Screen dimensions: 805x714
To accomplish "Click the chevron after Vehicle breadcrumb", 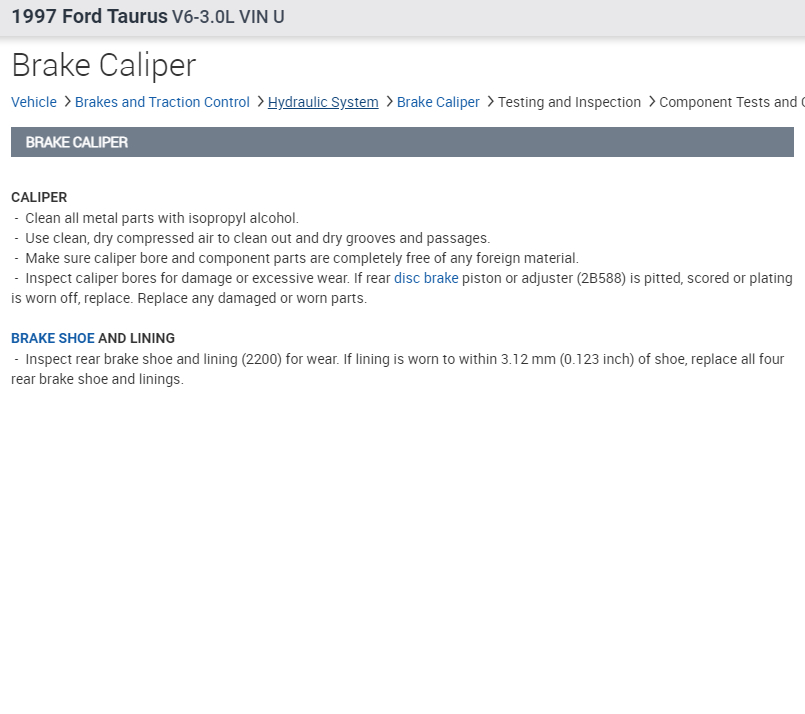I will (67, 102).
